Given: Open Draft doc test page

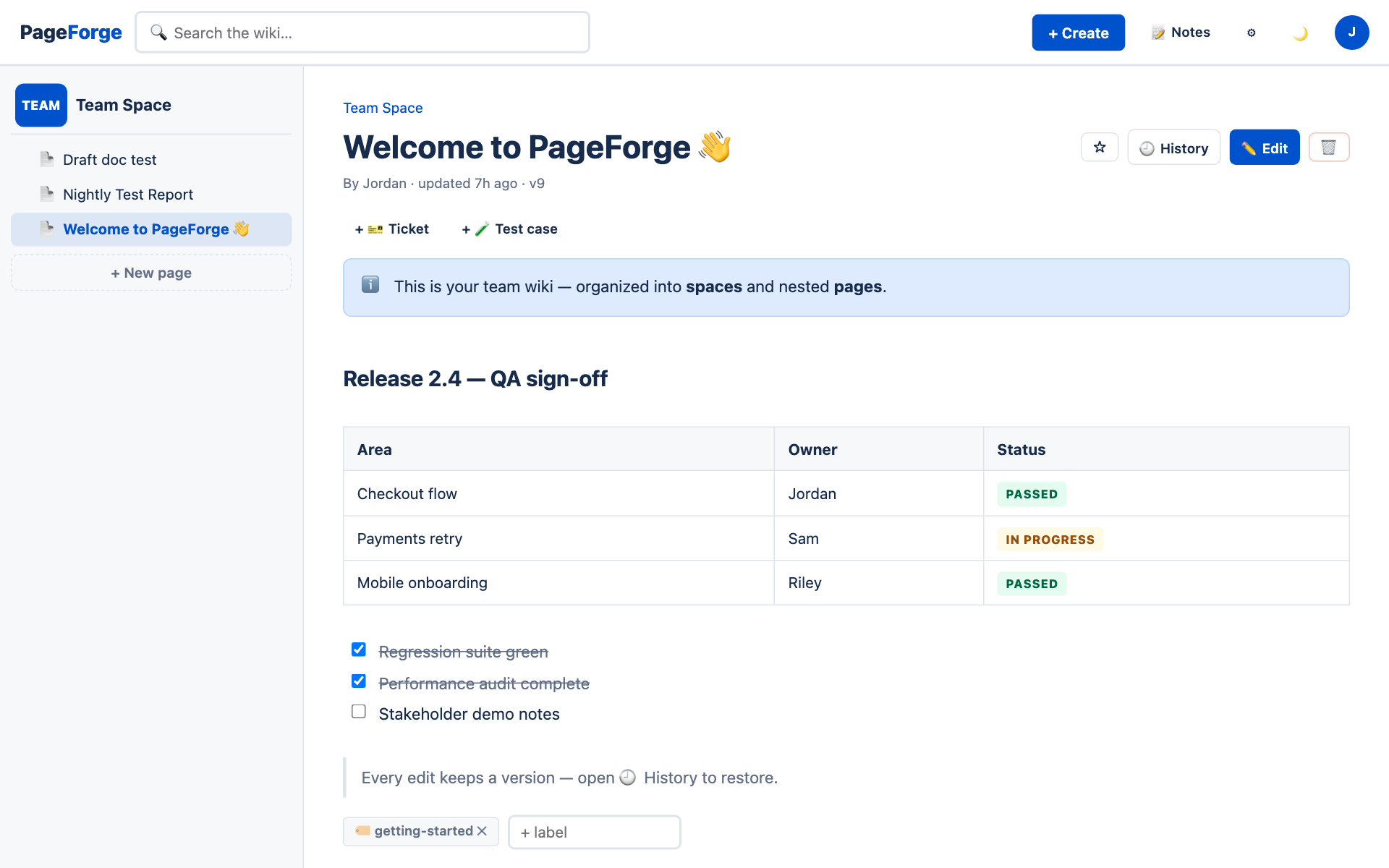Looking at the screenshot, I should tap(151, 160).
